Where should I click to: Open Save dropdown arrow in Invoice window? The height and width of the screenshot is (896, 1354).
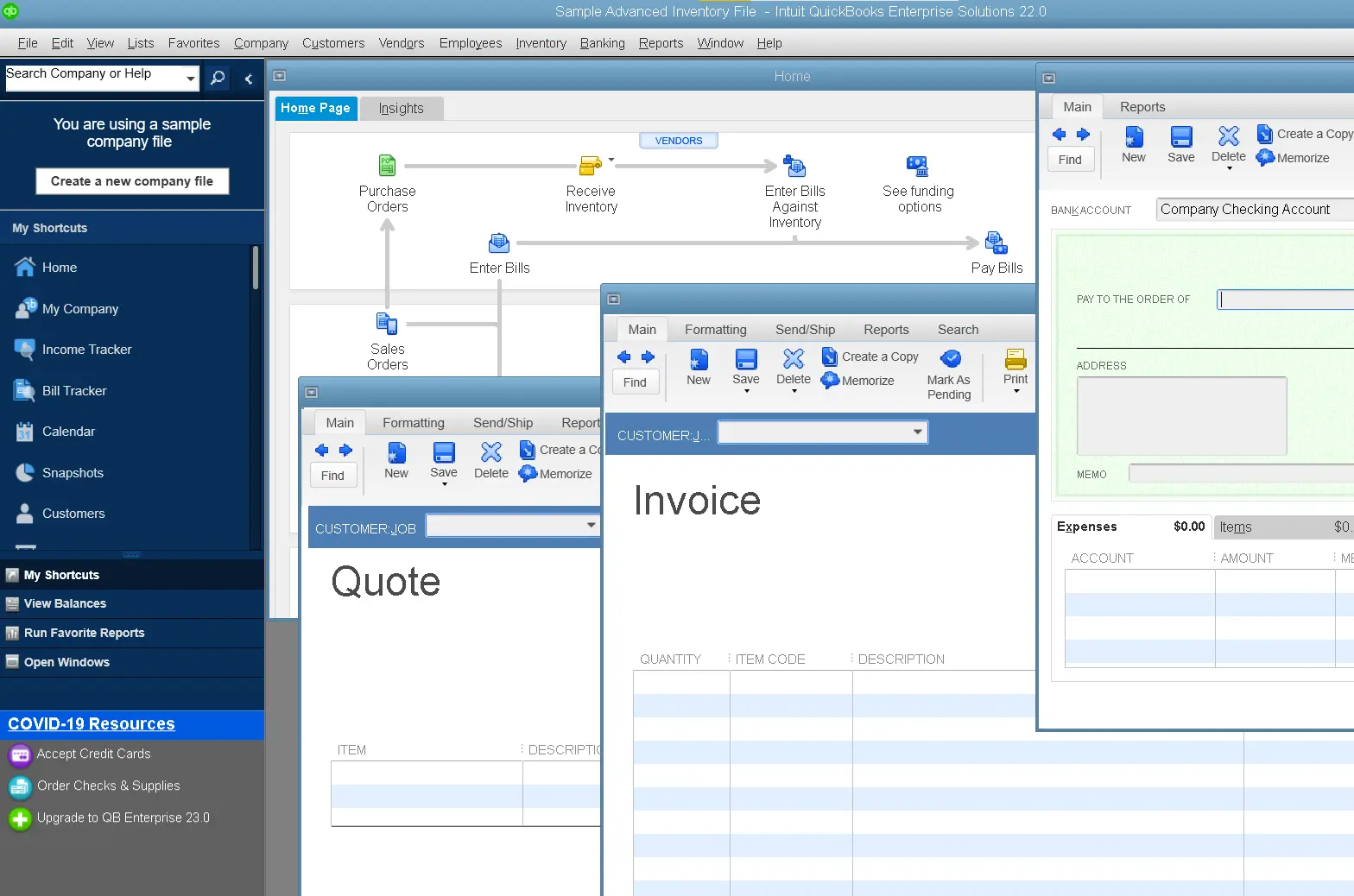click(x=746, y=391)
